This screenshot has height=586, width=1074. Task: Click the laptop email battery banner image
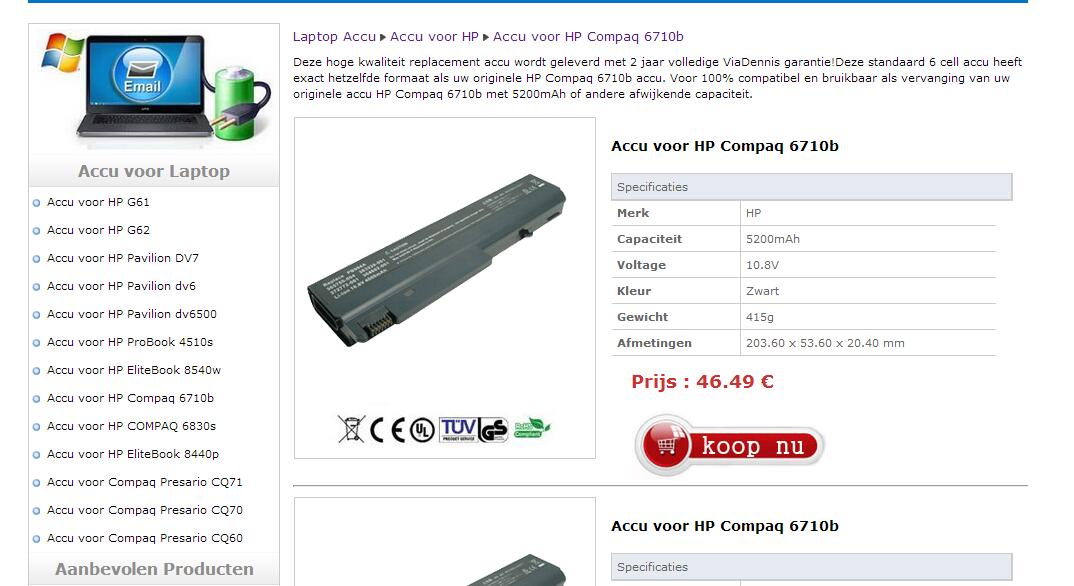point(154,87)
